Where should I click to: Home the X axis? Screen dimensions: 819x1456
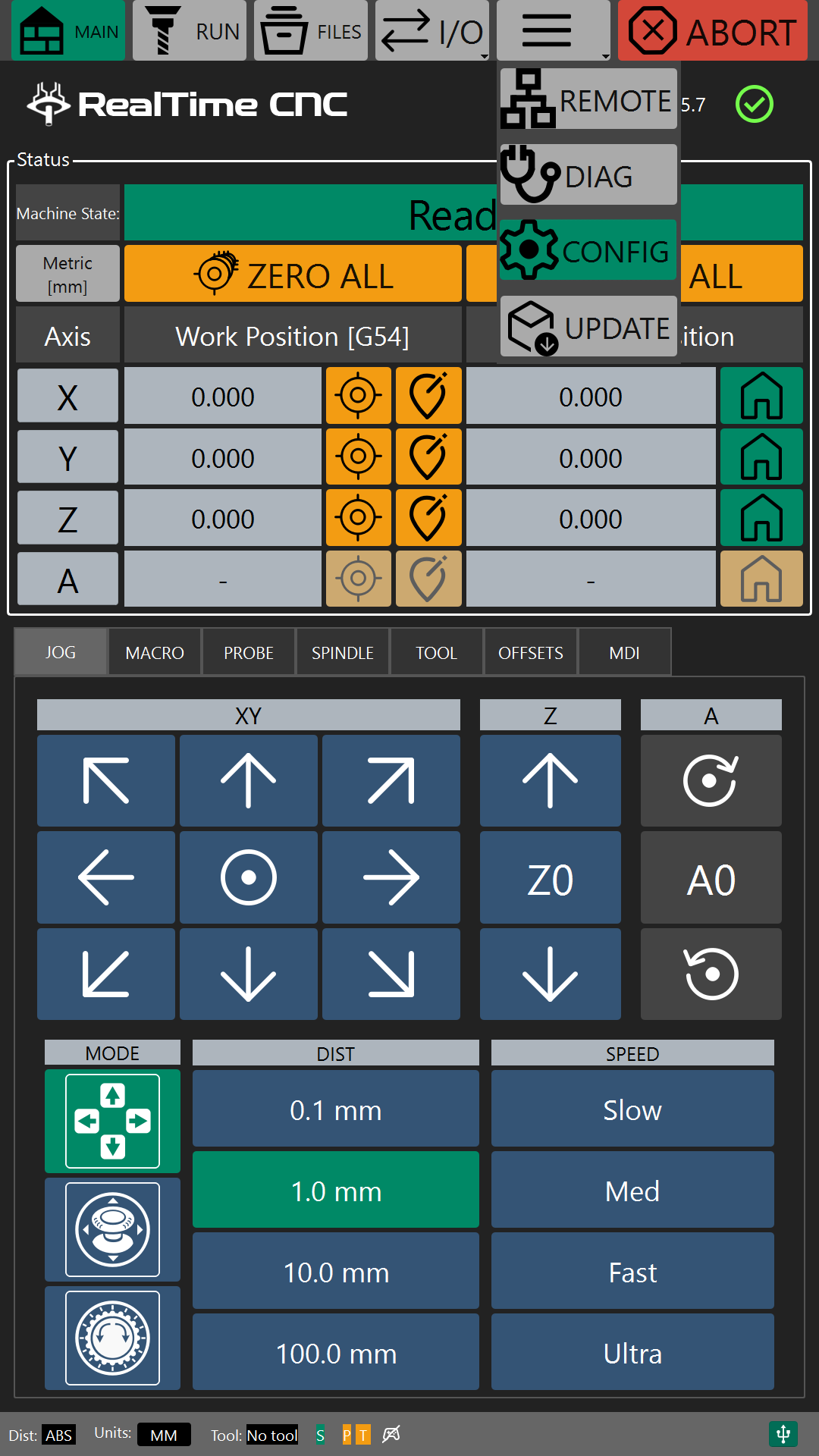[761, 396]
